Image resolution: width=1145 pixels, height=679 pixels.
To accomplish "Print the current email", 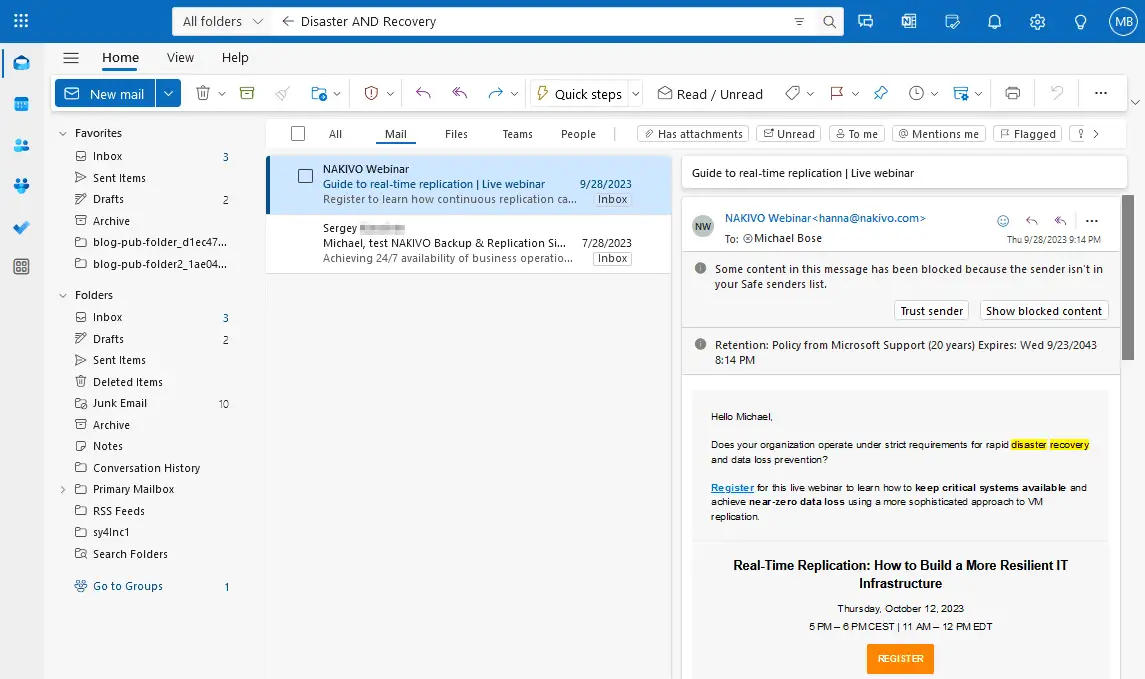I will coord(1012,93).
